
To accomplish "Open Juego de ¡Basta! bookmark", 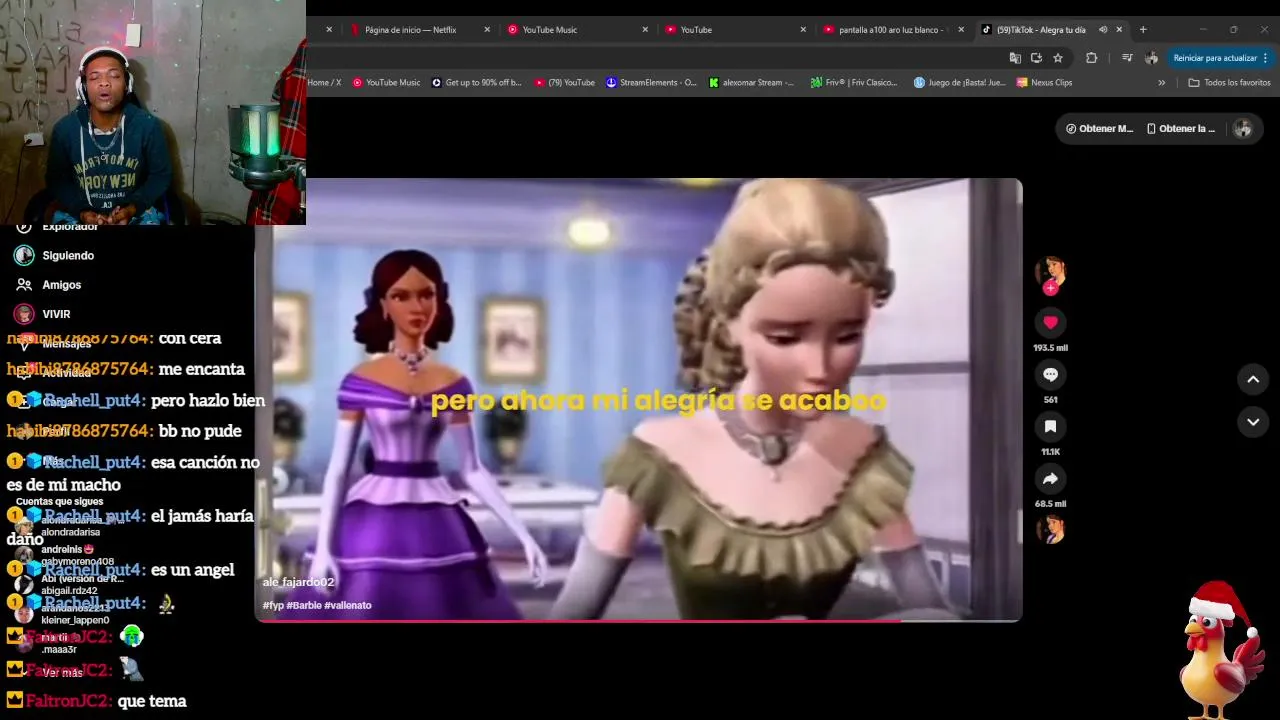I will click(959, 83).
